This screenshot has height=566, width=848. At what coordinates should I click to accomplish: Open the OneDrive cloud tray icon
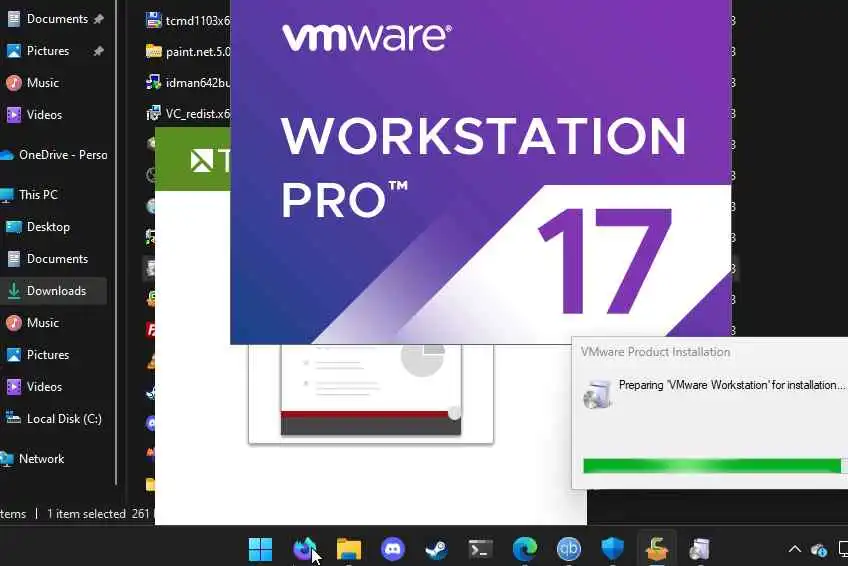tap(819, 550)
